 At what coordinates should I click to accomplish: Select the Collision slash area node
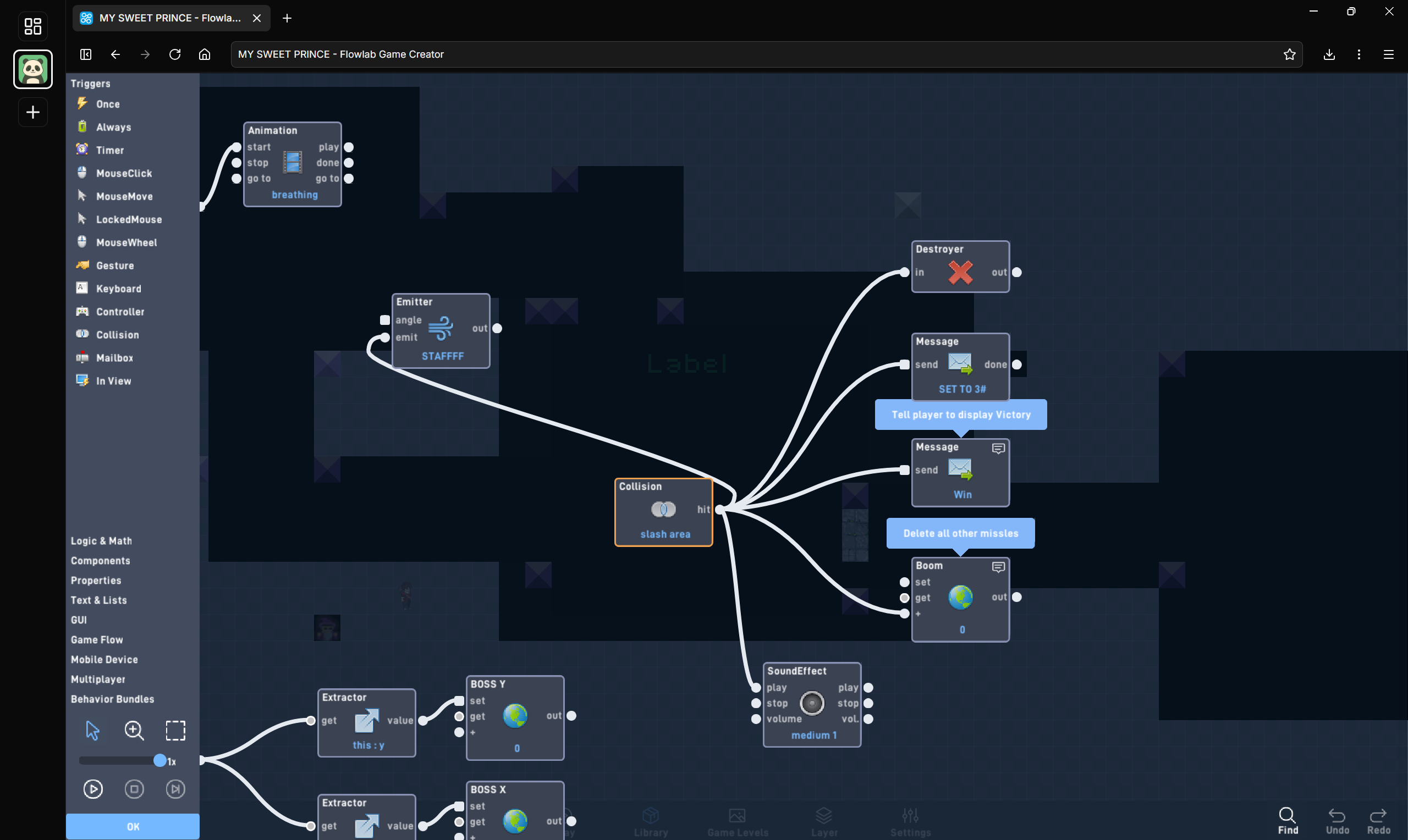point(663,512)
